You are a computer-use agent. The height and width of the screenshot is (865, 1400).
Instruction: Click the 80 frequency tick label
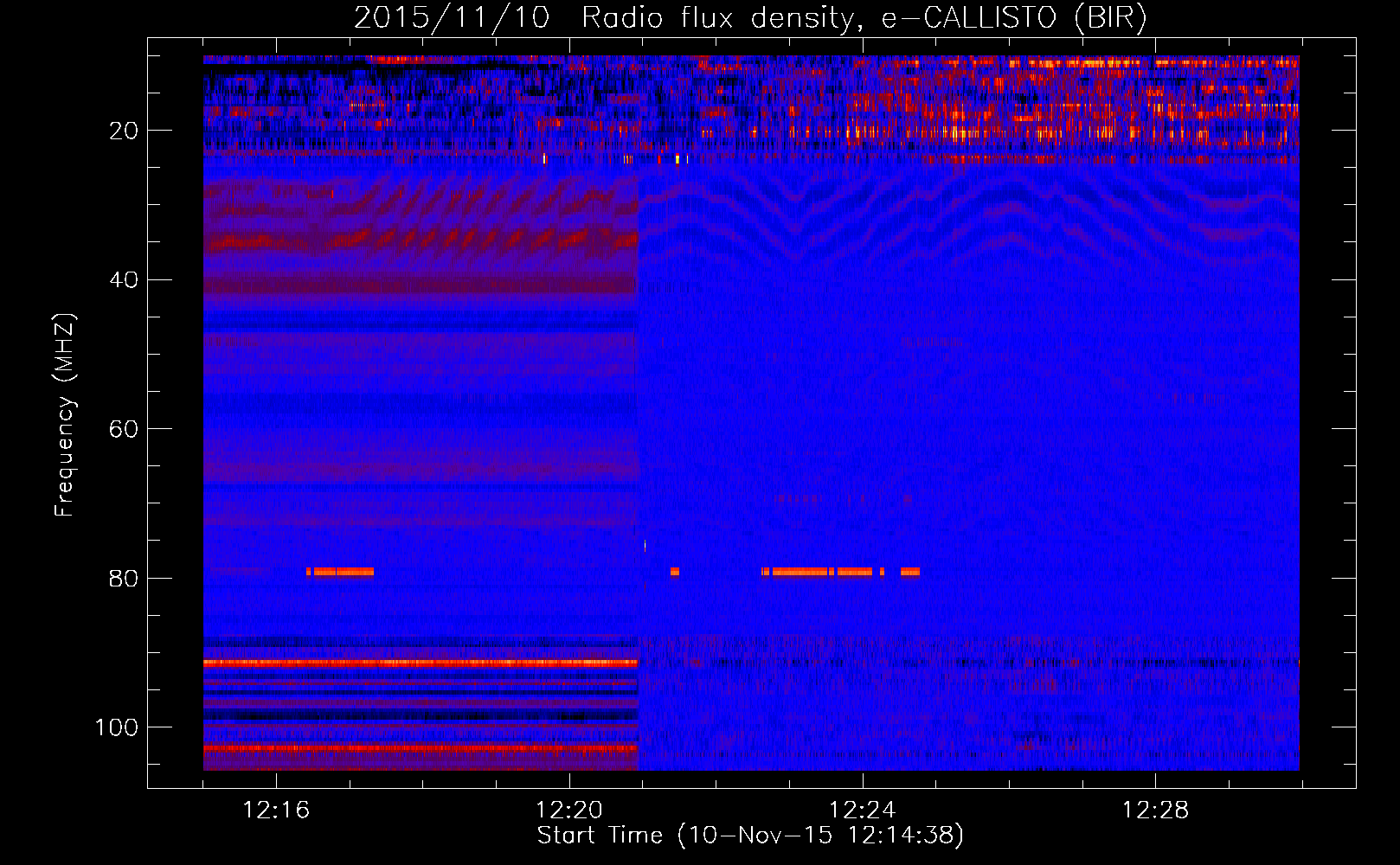click(x=125, y=579)
